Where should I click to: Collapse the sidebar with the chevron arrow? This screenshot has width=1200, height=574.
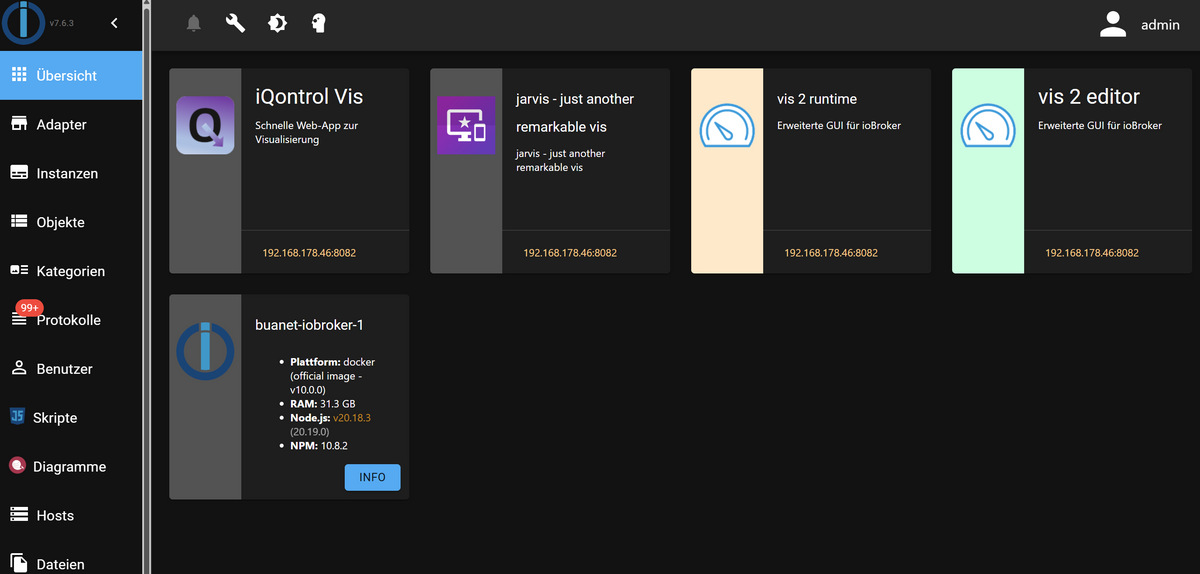coord(114,23)
